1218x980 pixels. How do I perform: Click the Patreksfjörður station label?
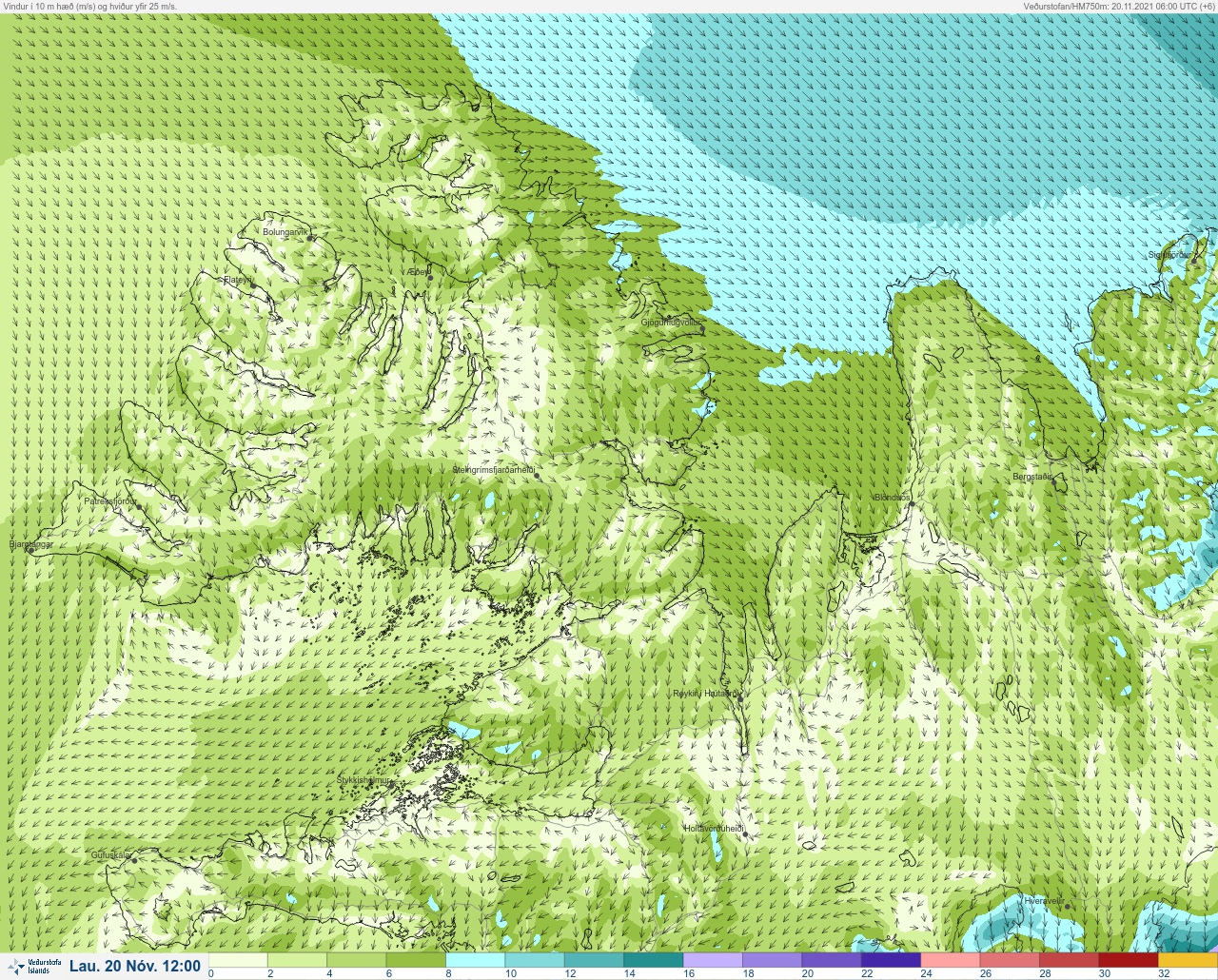point(110,500)
